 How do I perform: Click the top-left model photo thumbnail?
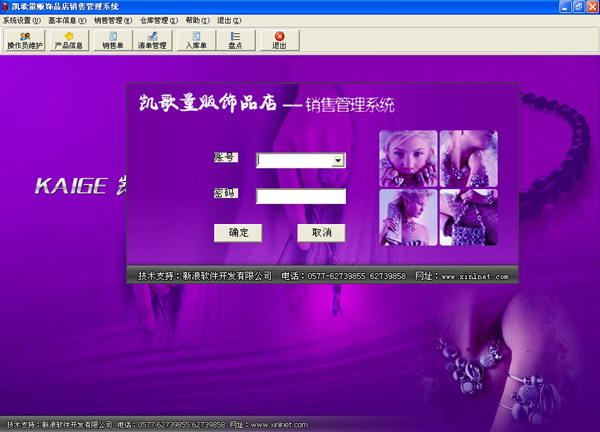[407, 158]
